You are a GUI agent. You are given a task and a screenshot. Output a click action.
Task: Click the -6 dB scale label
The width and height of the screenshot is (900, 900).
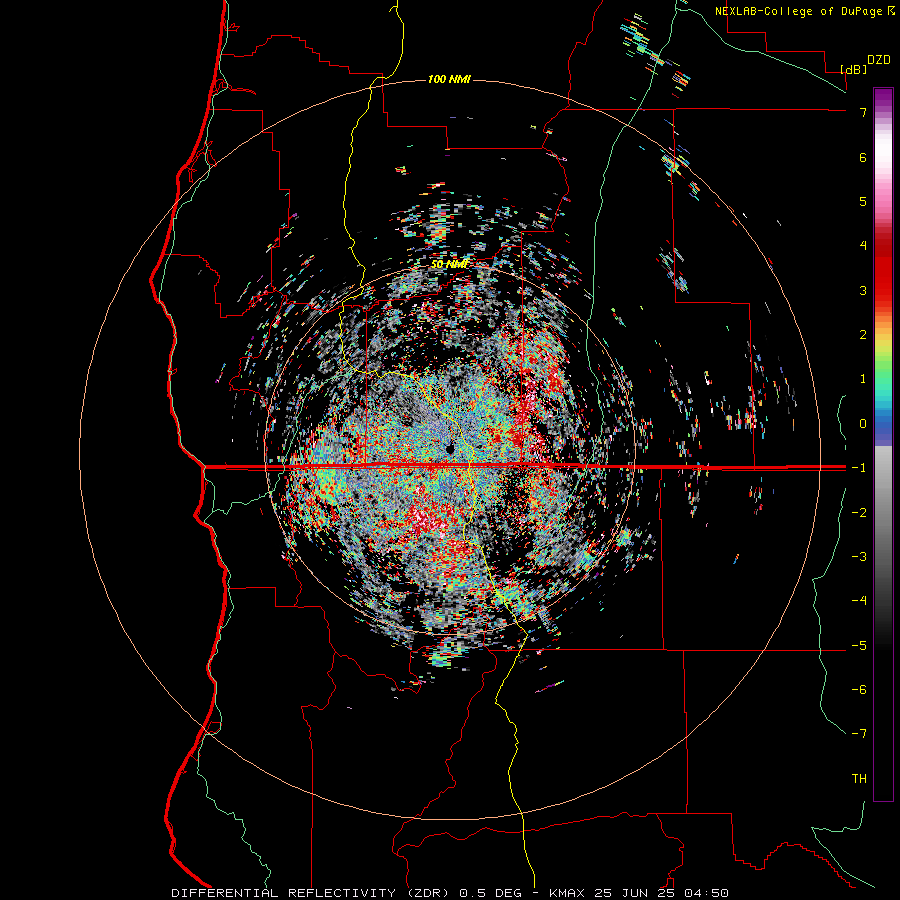859,690
